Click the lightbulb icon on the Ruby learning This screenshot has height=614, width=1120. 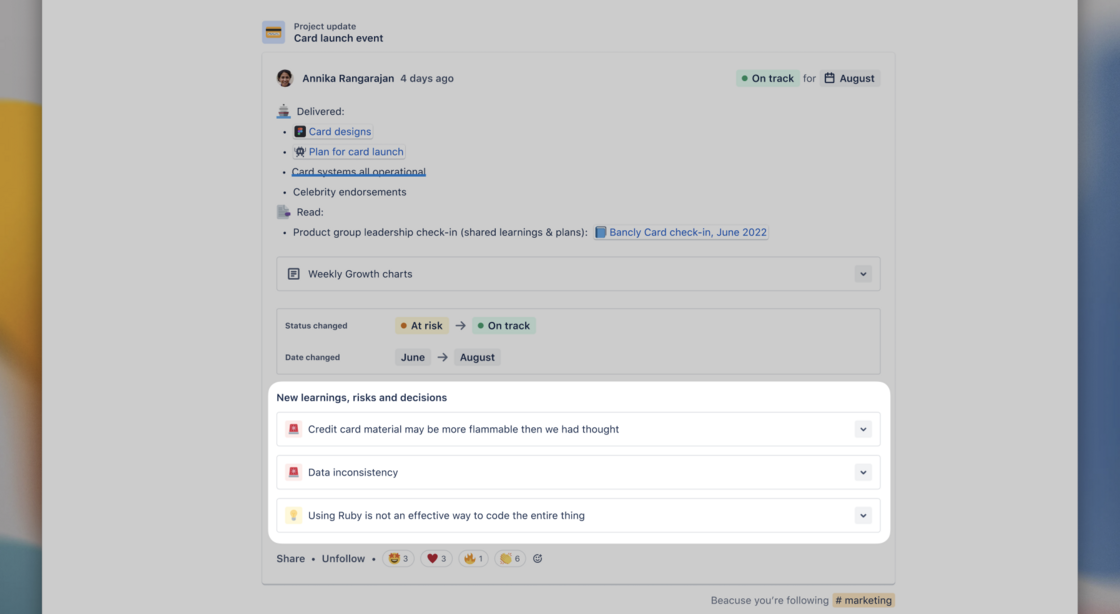coord(293,515)
